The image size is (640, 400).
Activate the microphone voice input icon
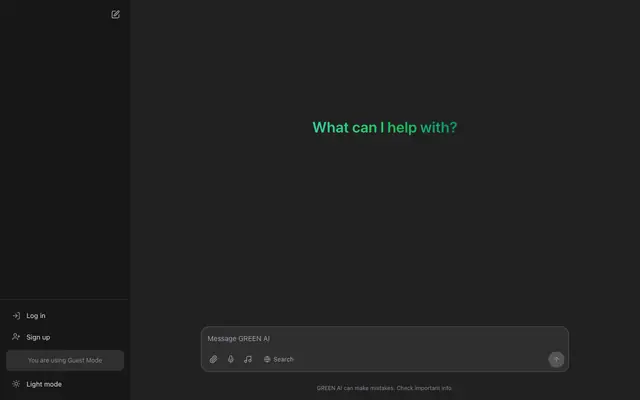(231, 359)
